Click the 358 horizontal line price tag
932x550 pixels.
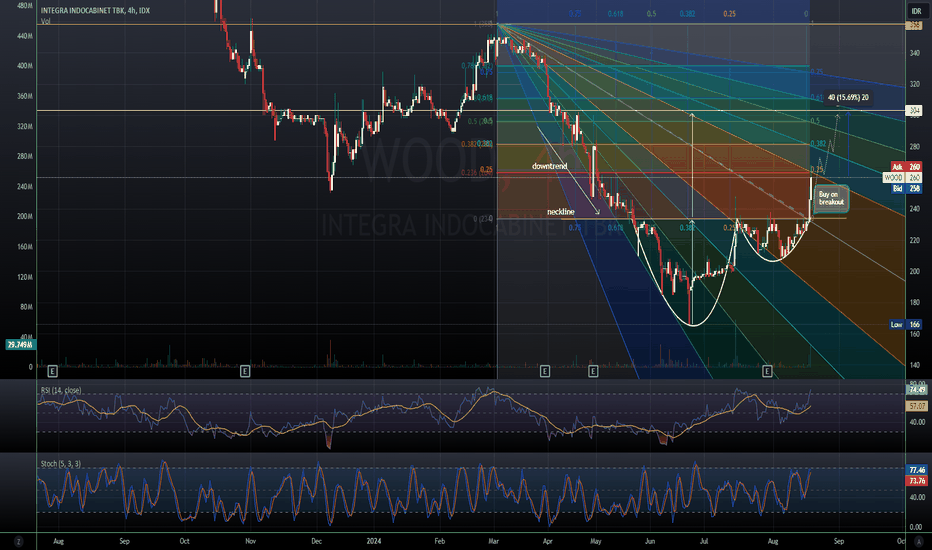(x=914, y=25)
